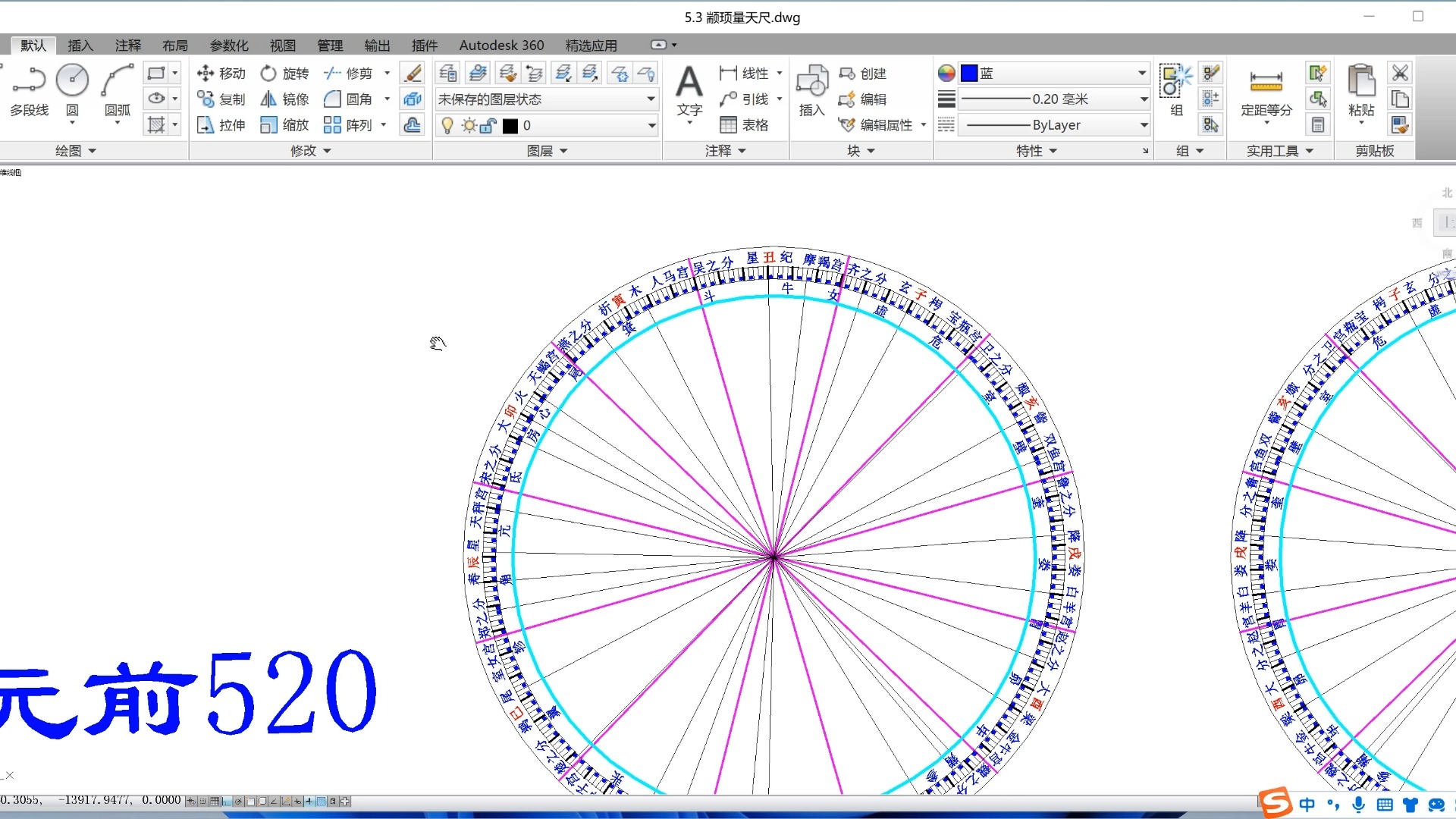Click the Stretch (拉伸) tool

pyautogui.click(x=221, y=125)
